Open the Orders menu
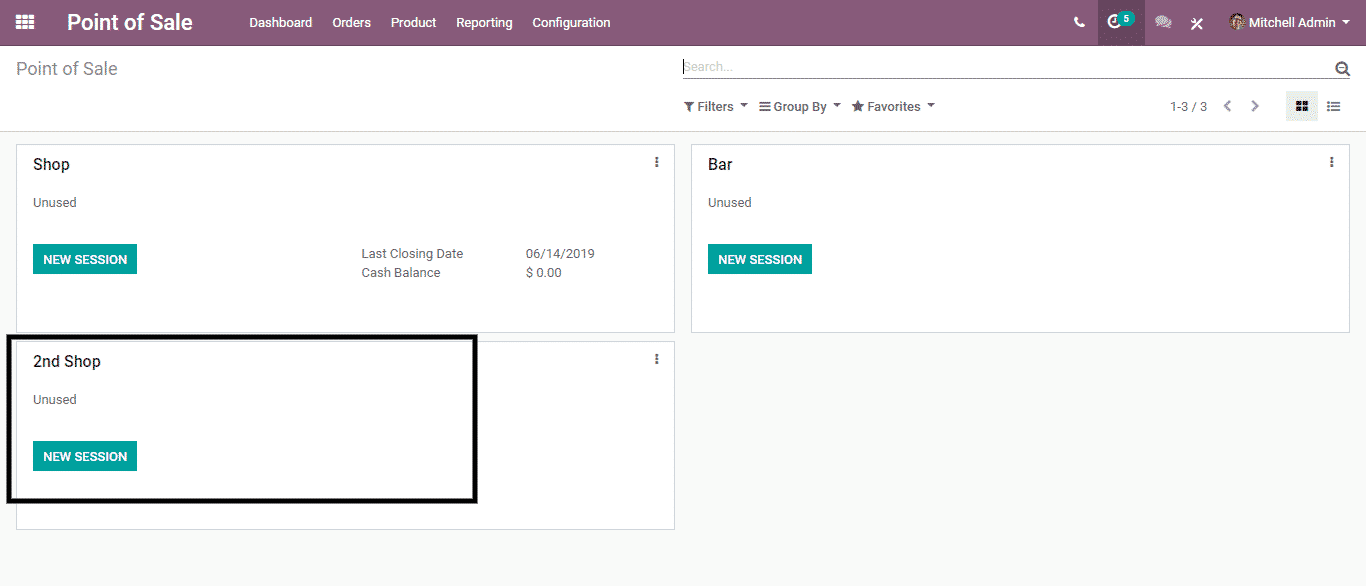Image resolution: width=1366 pixels, height=586 pixels. (351, 22)
